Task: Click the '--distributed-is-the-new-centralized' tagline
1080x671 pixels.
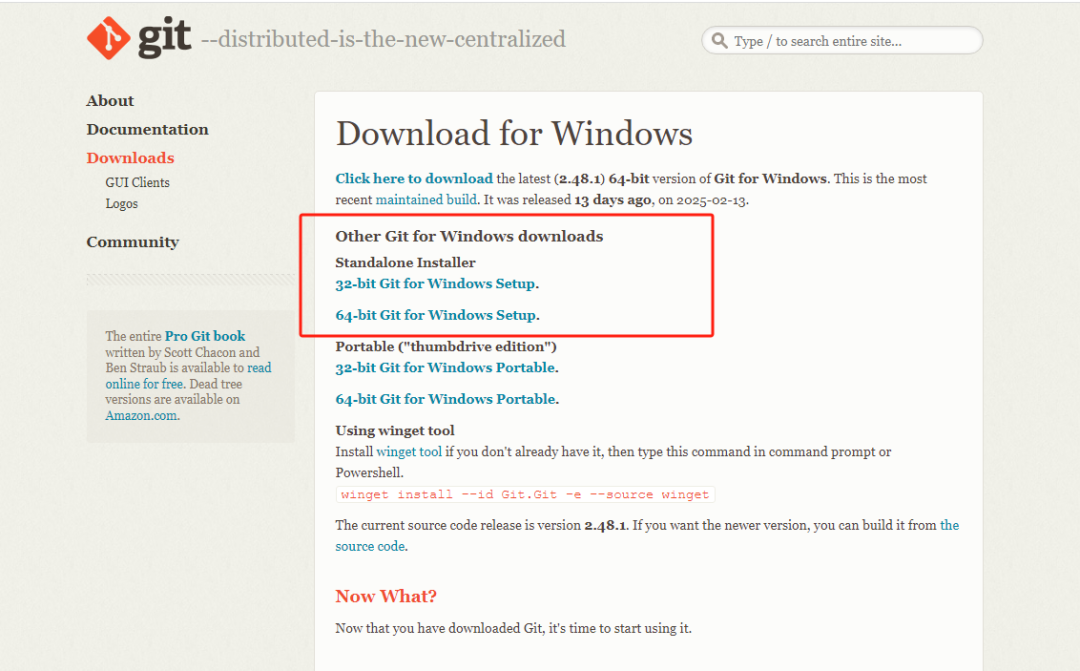Action: pos(383,39)
